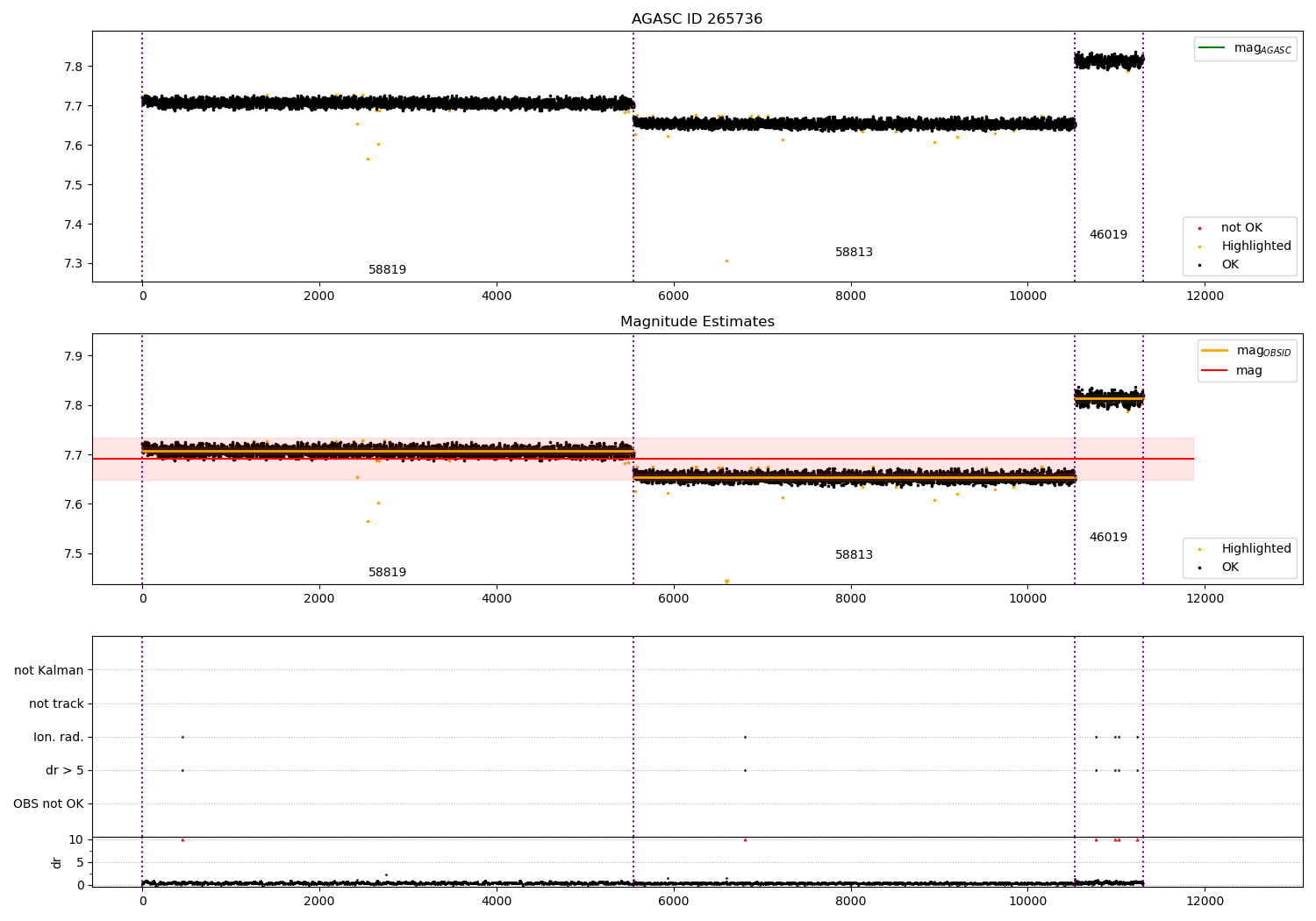The image size is (1316, 921).
Task: Select the mag OBSID orange line legend entry
Action: (1246, 351)
